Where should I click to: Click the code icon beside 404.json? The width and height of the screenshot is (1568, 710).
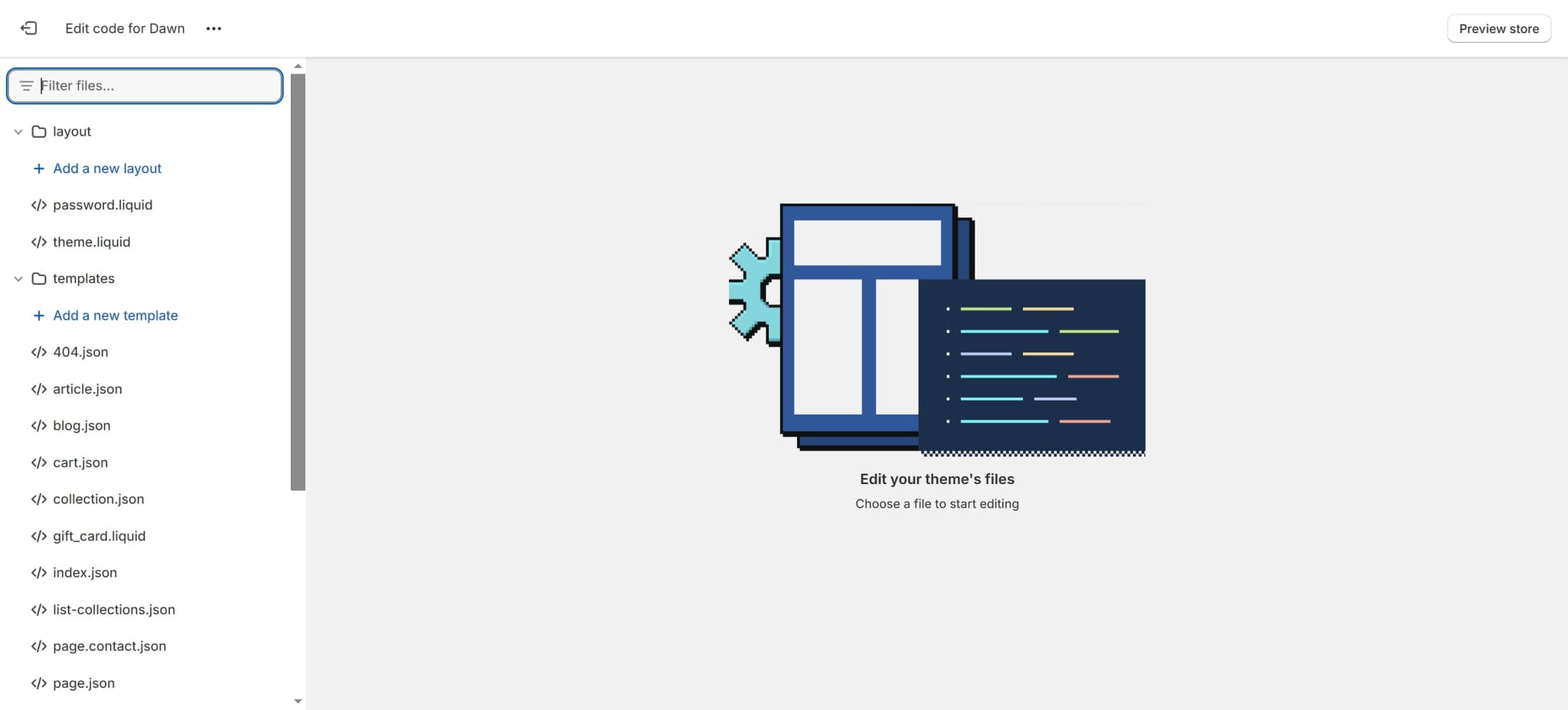click(38, 352)
